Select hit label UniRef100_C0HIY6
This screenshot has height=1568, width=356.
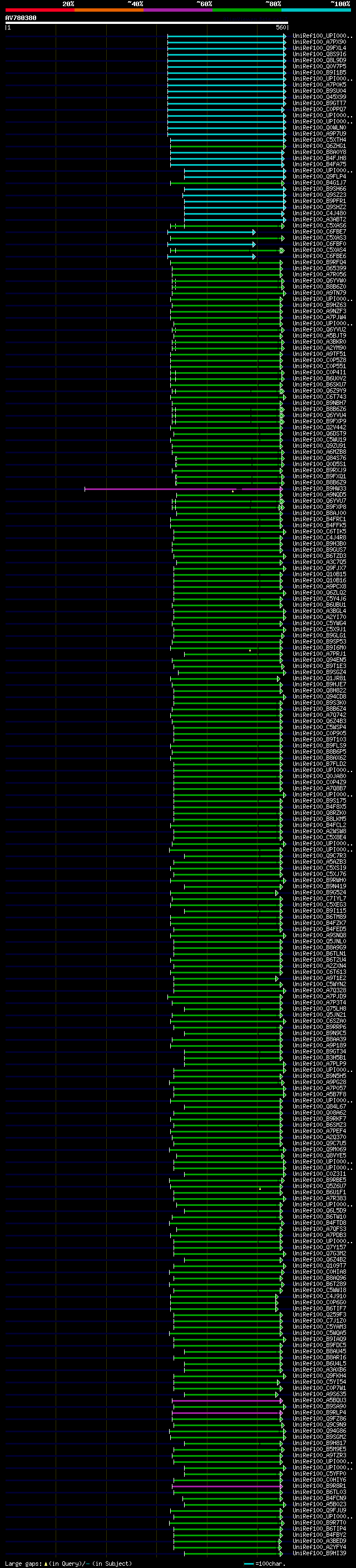[x=319, y=1480]
